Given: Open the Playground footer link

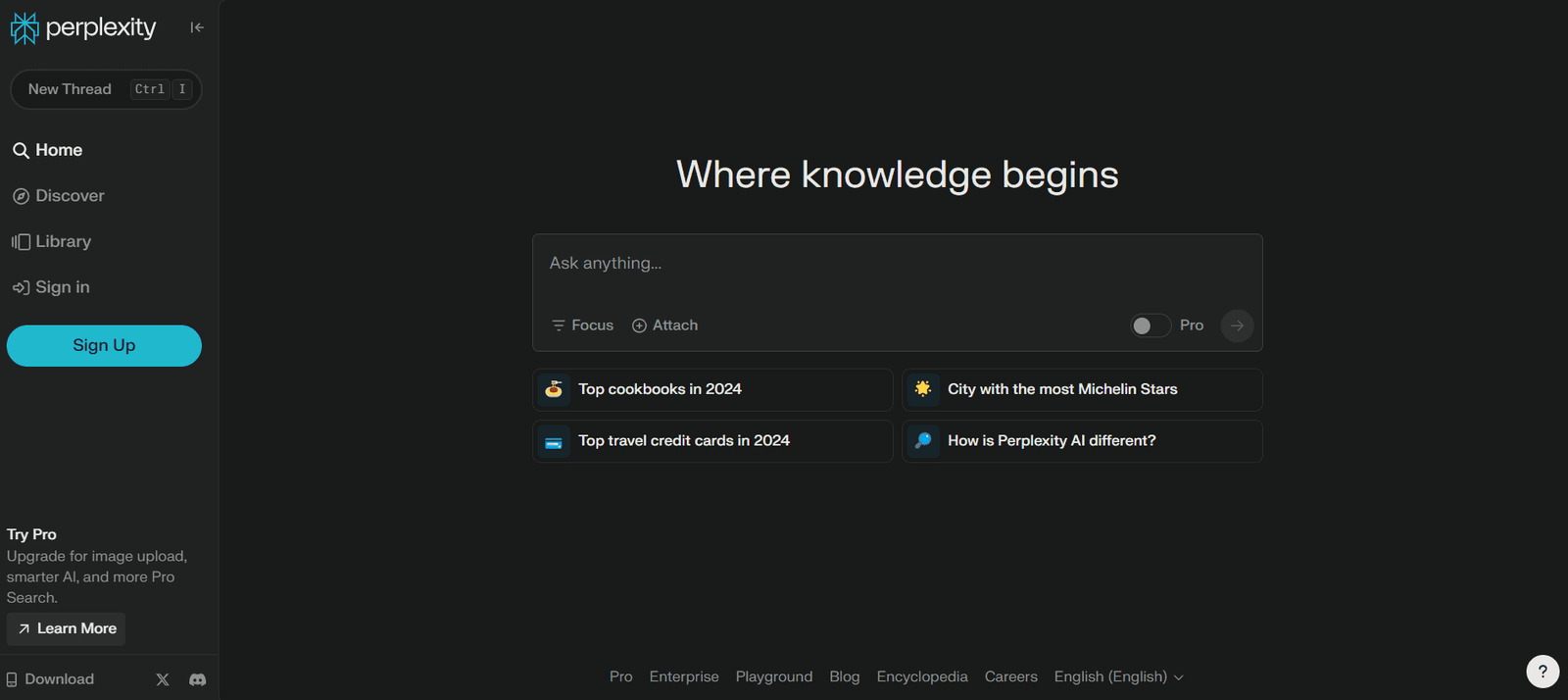Looking at the screenshot, I should pos(773,676).
